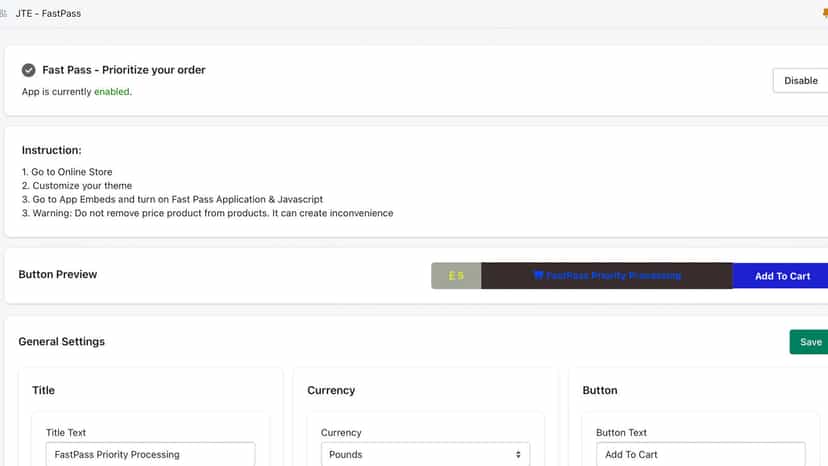
Task: Click the Fast Pass - Prioritize your order heading
Action: 124,70
